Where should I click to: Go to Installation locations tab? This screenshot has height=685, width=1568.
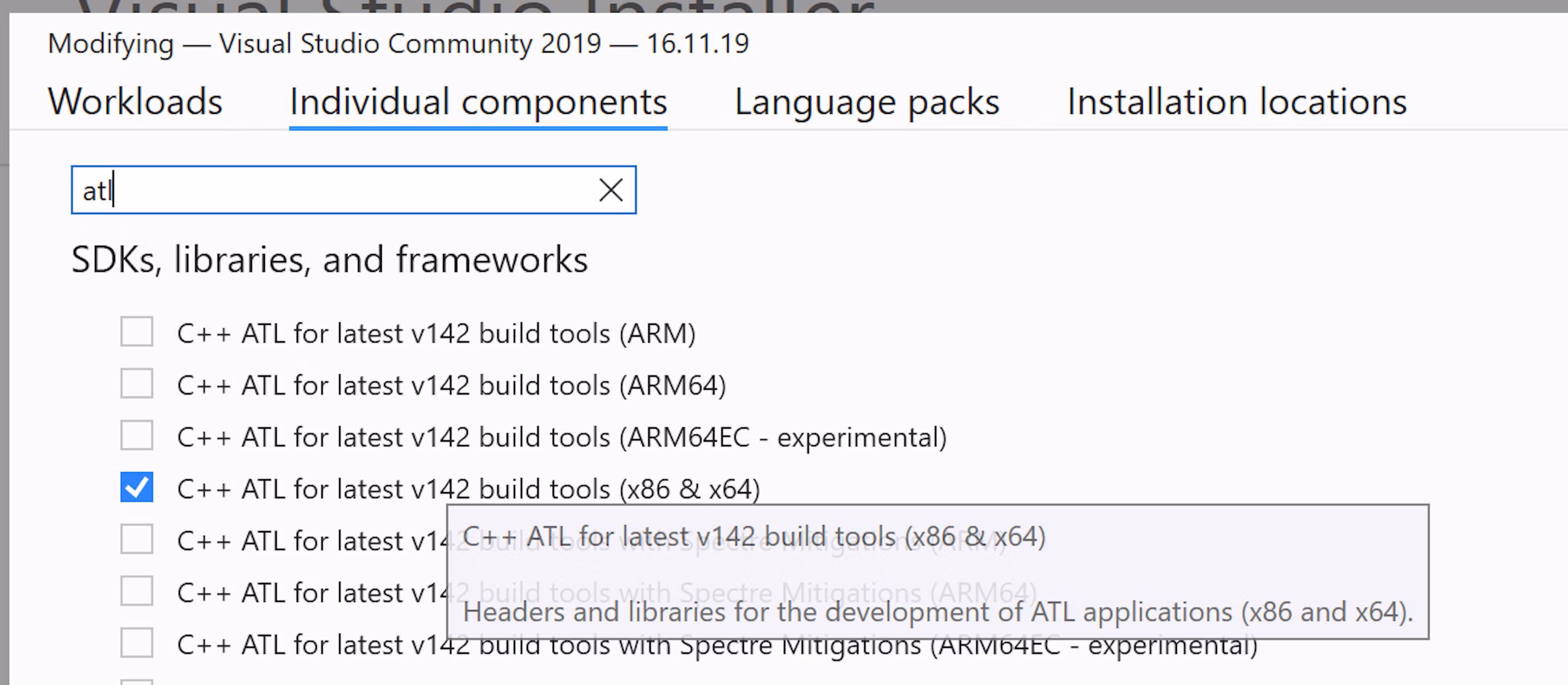coord(1237,101)
